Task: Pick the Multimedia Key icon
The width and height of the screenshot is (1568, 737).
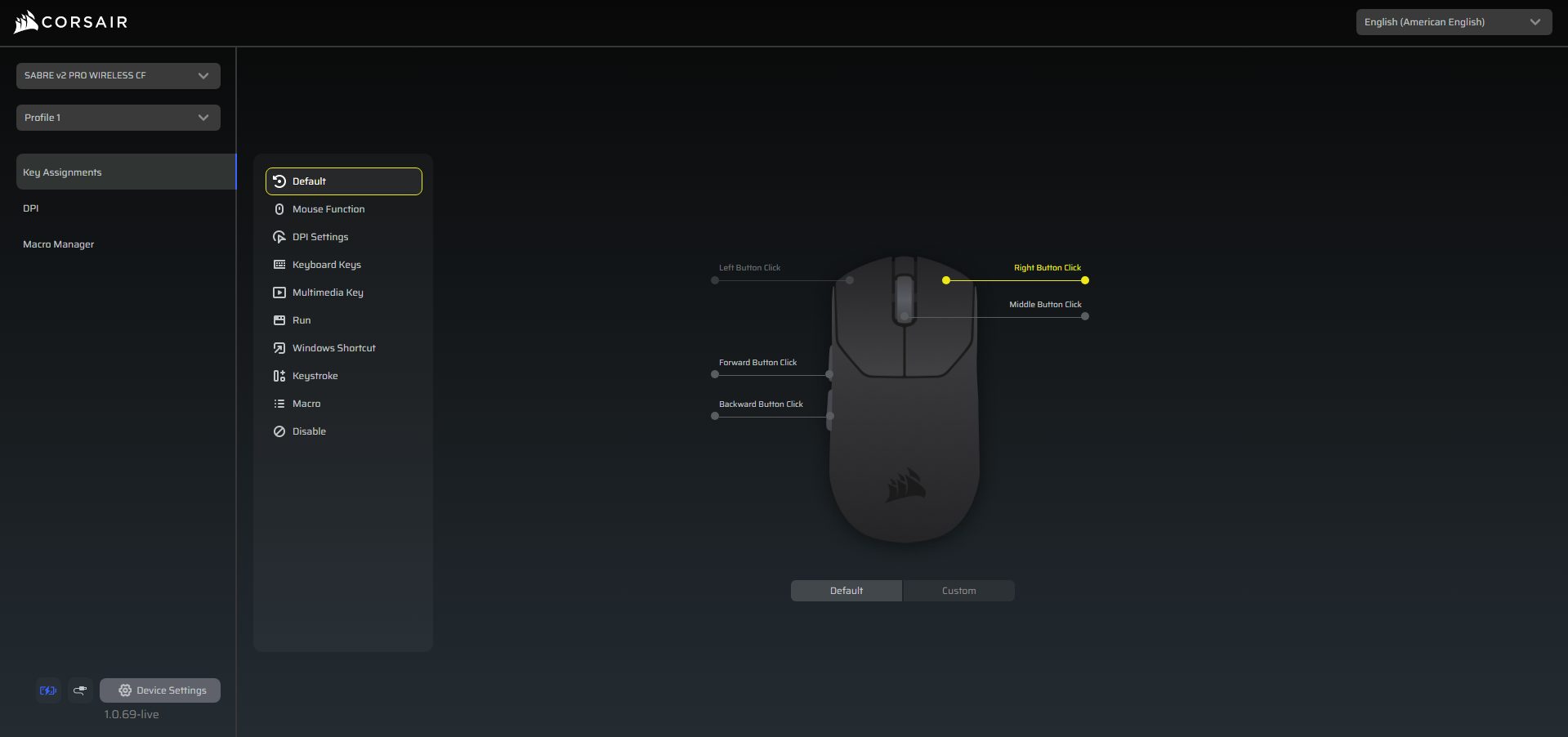Action: (279, 293)
